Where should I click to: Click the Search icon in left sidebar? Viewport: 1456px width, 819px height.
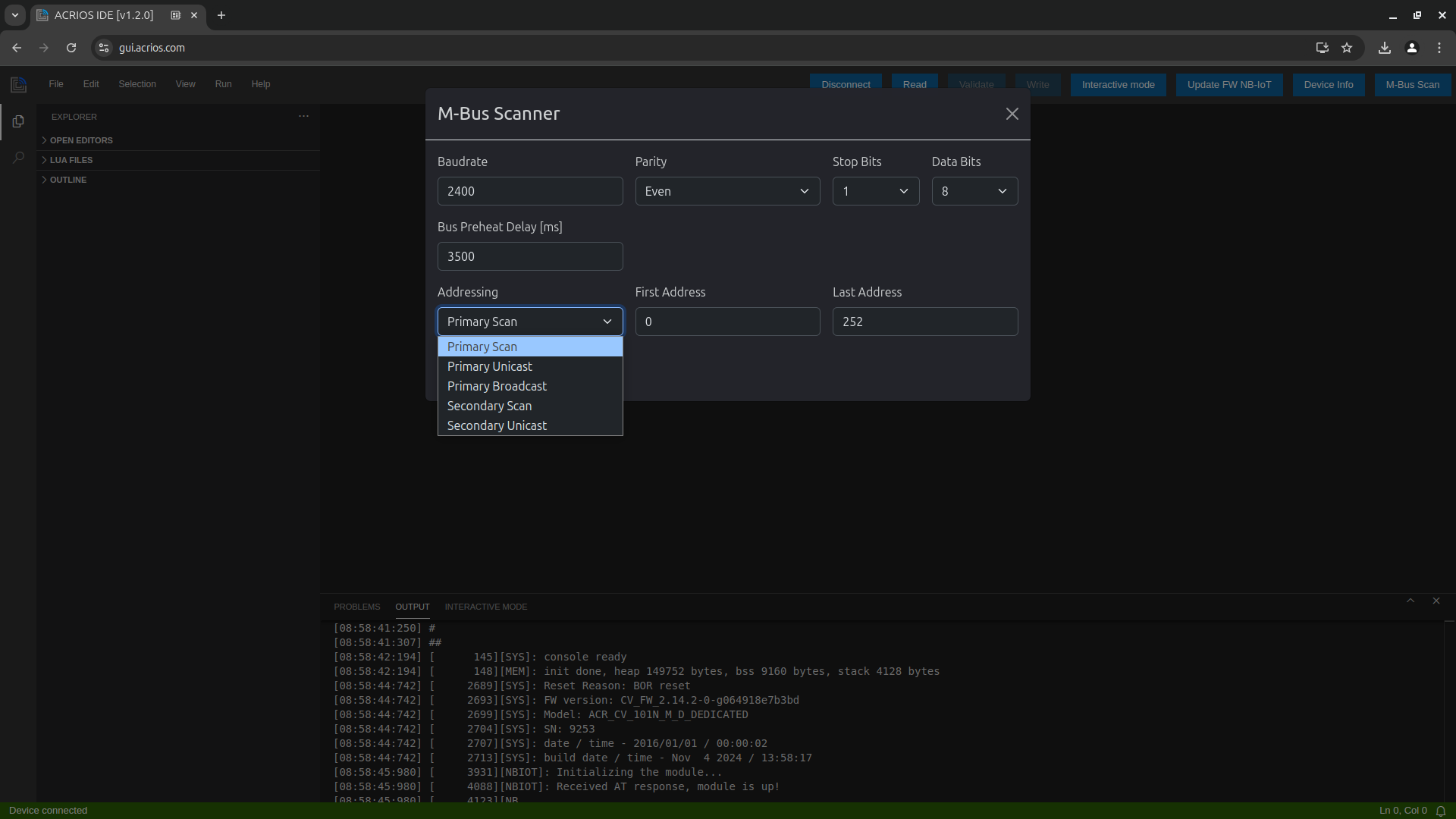coord(19,157)
